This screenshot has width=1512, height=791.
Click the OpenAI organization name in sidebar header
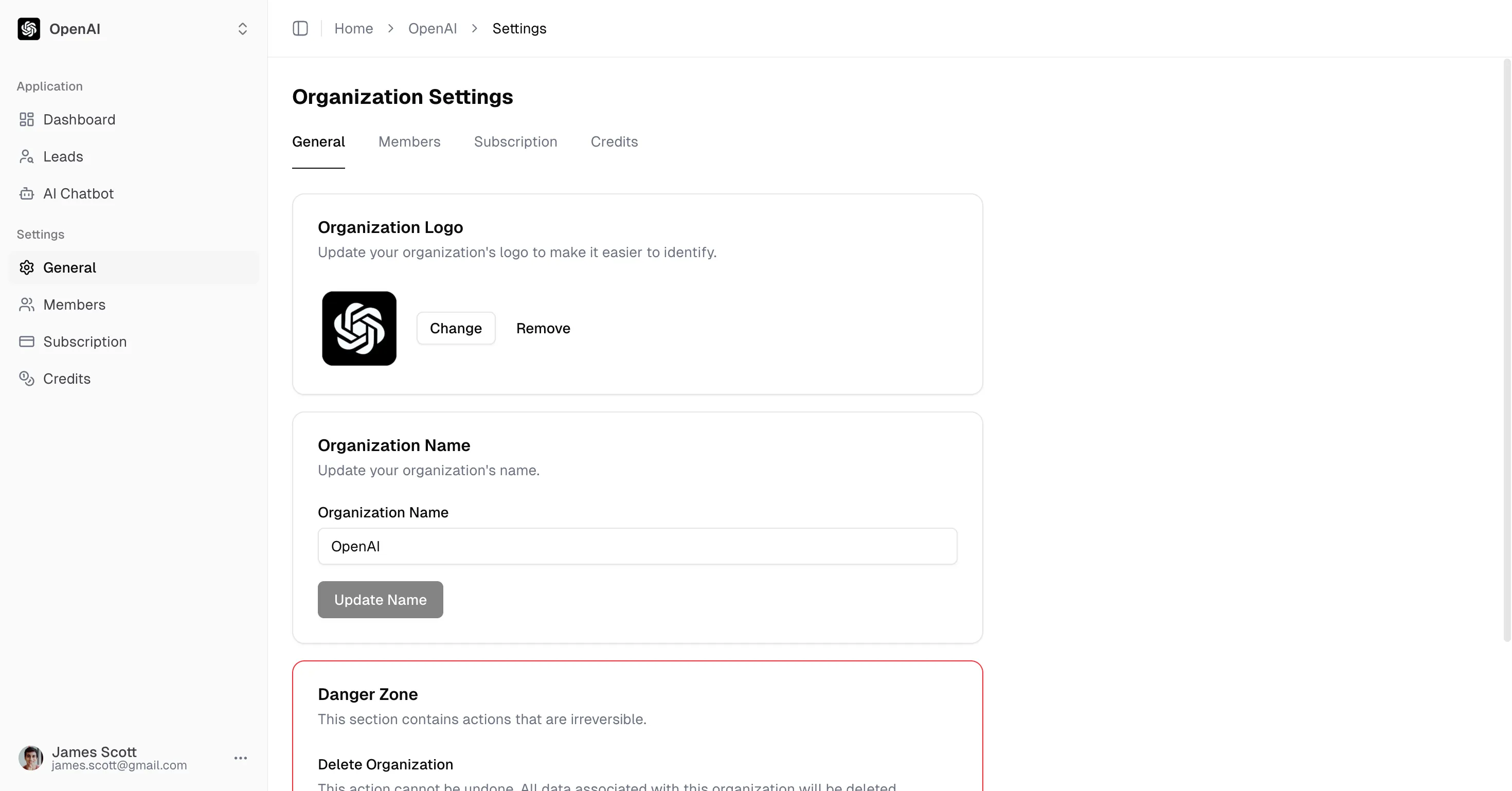(x=75, y=29)
